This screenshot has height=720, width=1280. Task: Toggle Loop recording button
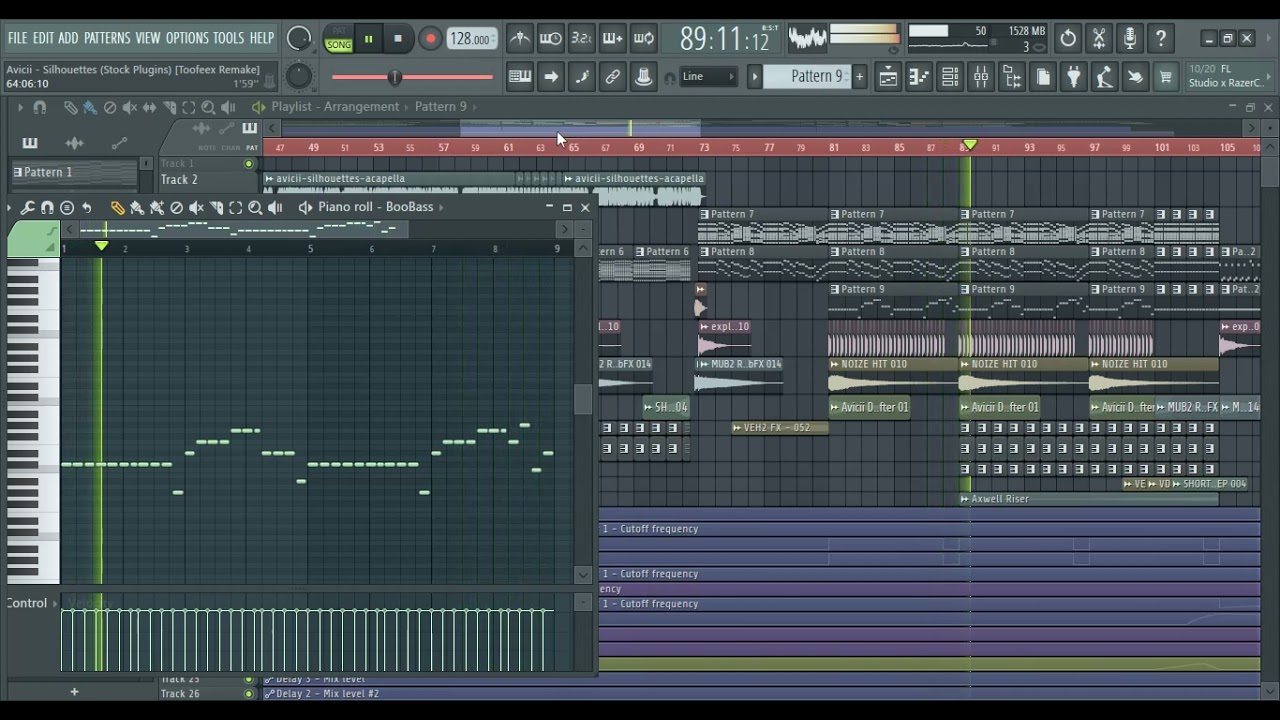(x=644, y=39)
